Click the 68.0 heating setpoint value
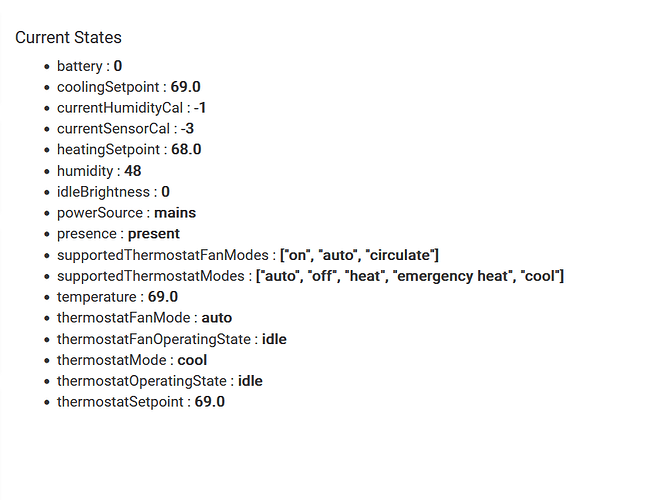The width and height of the screenshot is (650, 500). (185, 150)
